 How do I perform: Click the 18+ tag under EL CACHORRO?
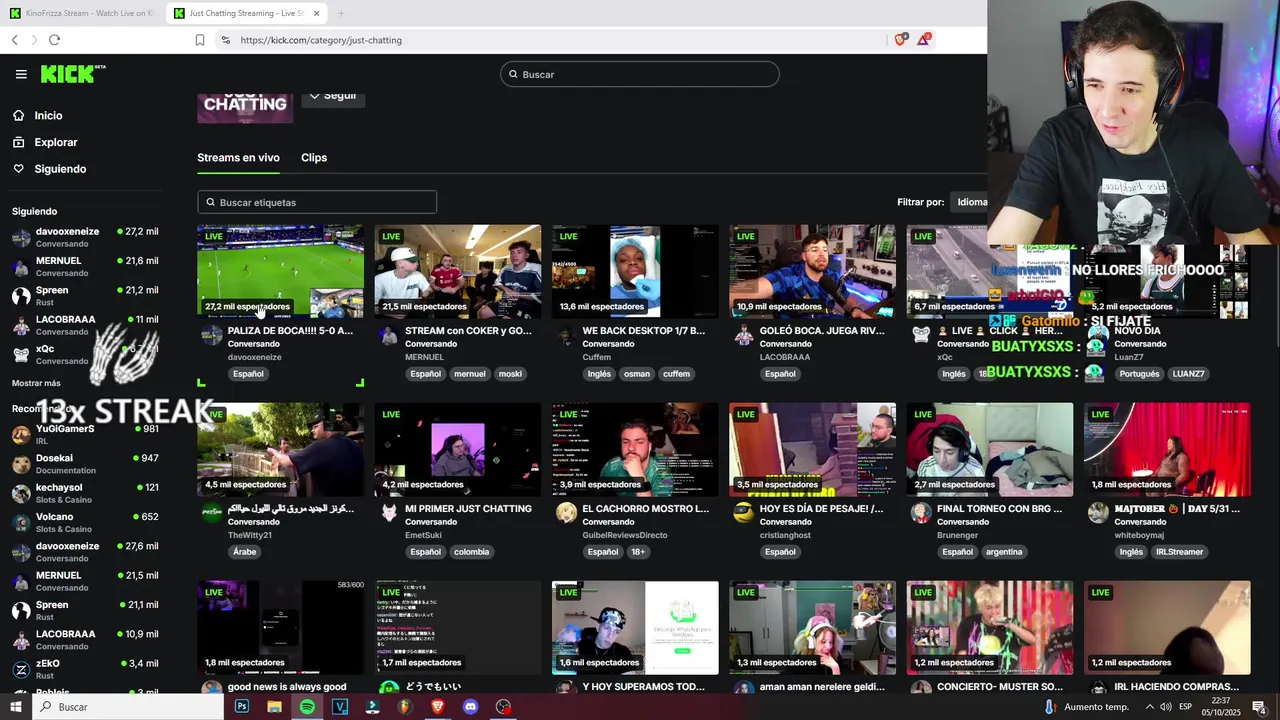coord(637,552)
